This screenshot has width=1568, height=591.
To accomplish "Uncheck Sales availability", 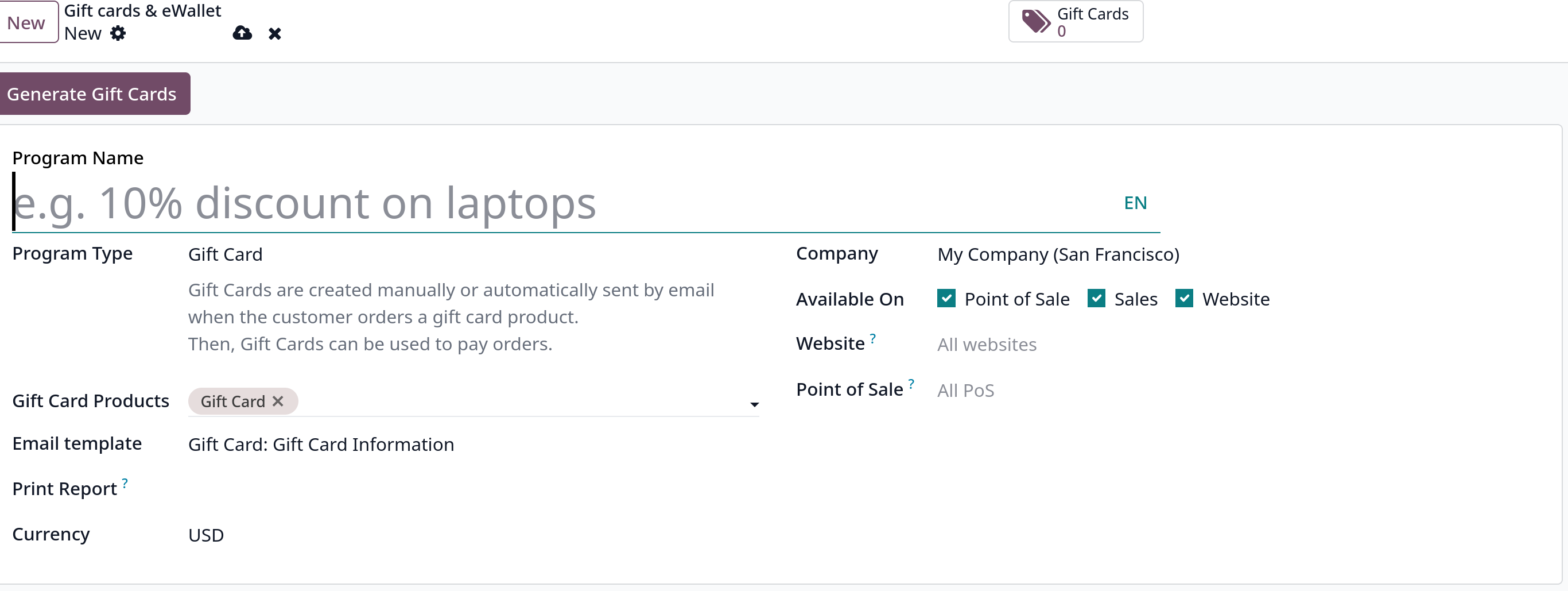I will tap(1096, 299).
